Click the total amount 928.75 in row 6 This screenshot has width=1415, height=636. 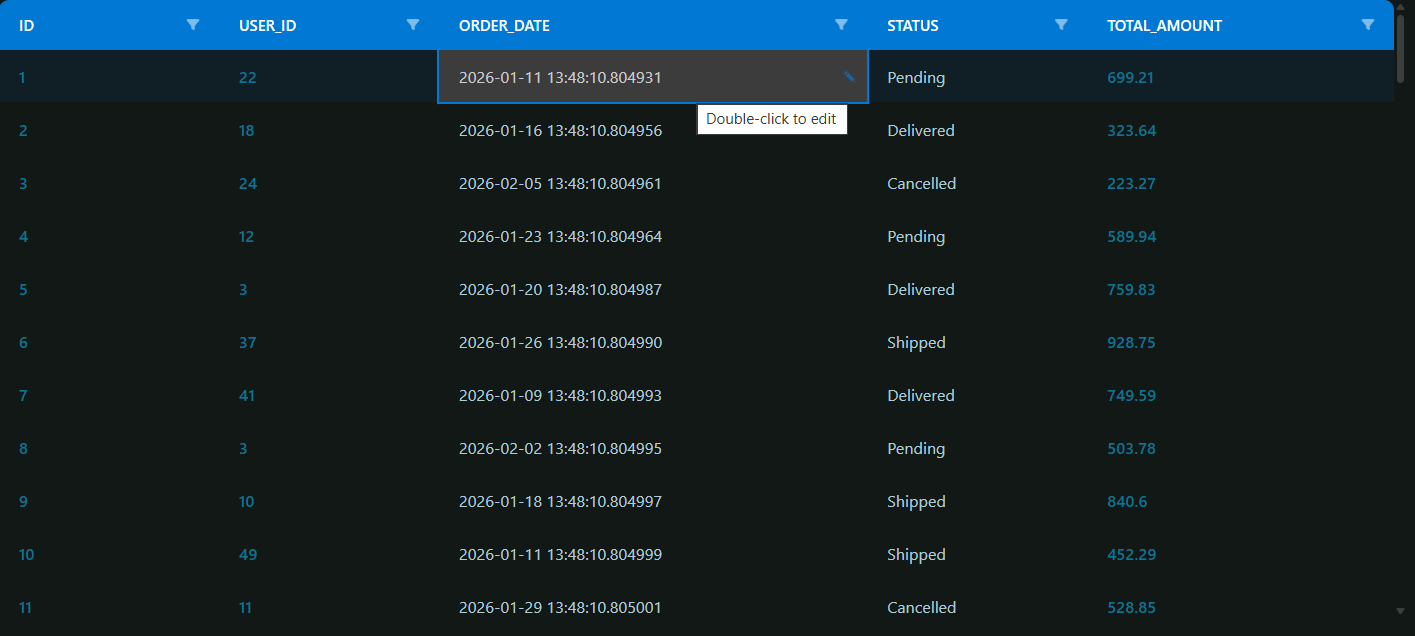click(1131, 342)
